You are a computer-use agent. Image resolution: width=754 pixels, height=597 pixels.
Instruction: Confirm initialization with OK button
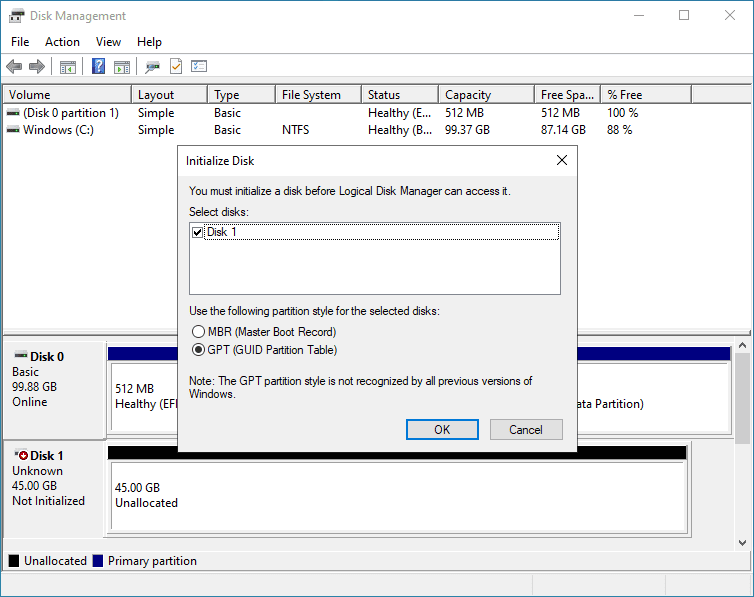coord(442,429)
